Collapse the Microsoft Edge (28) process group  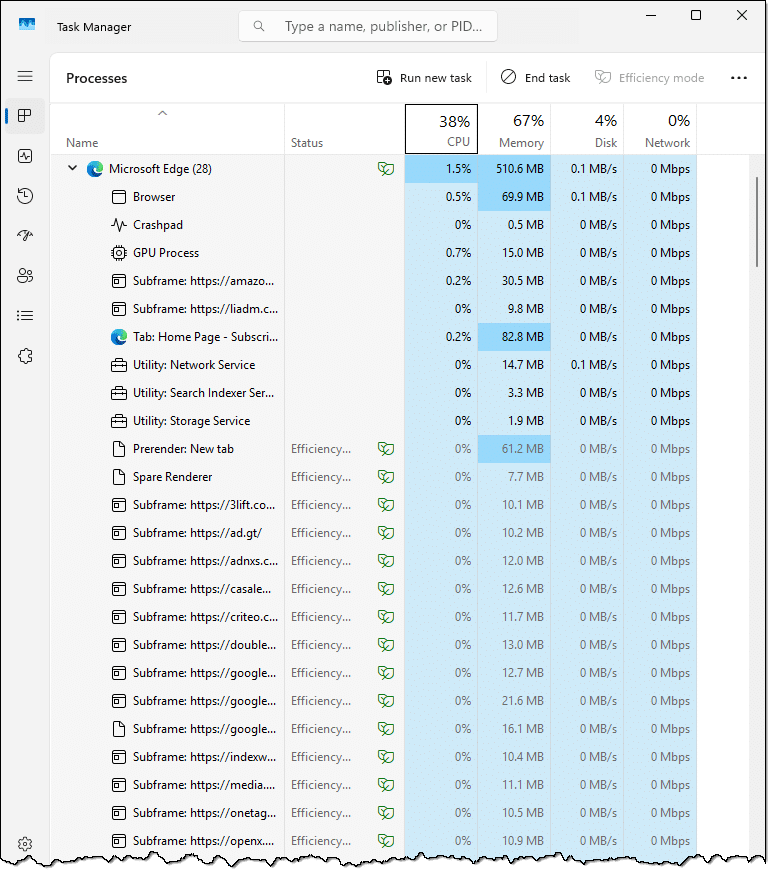pyautogui.click(x=72, y=168)
